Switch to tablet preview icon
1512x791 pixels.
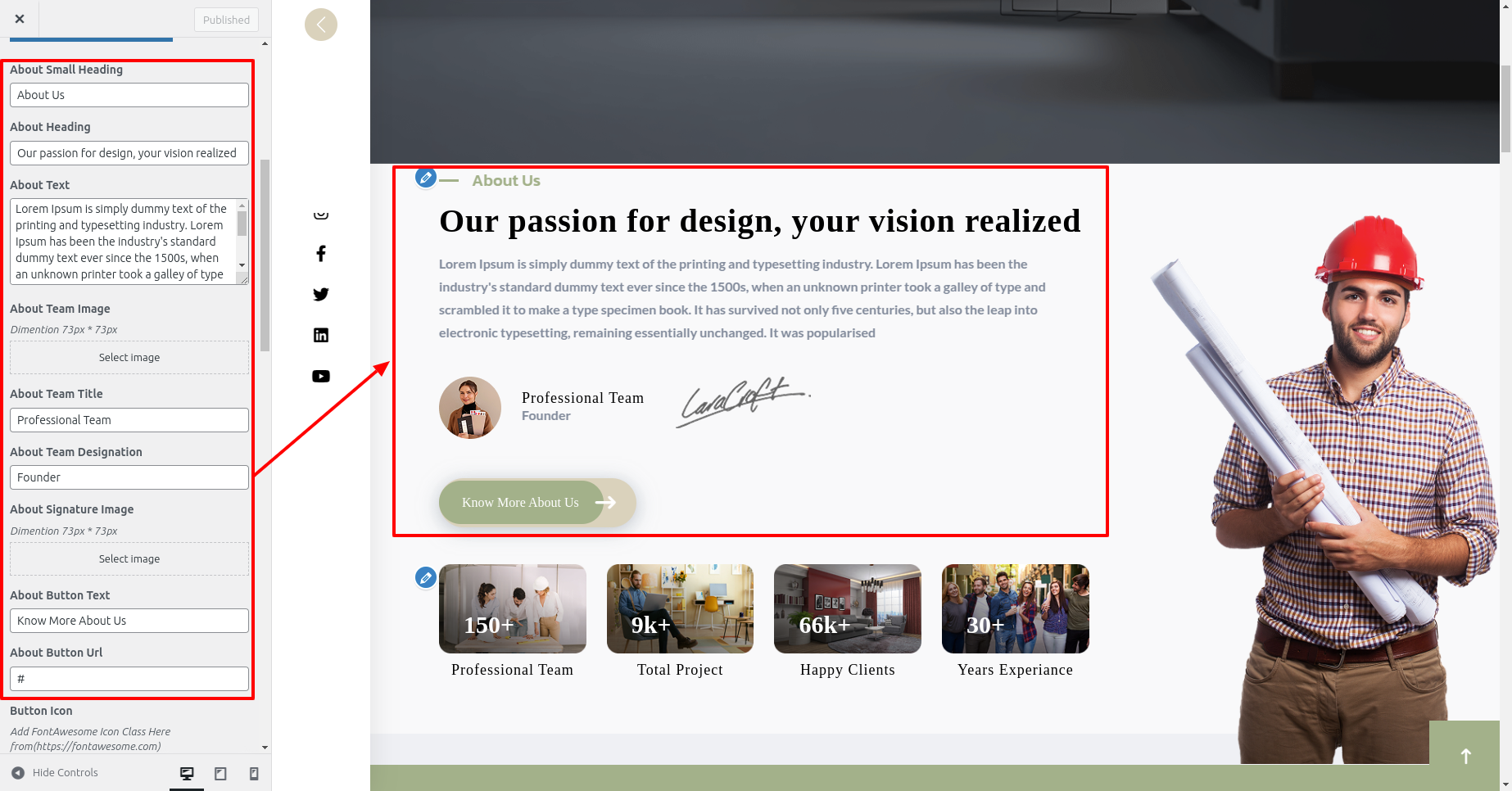coord(220,773)
